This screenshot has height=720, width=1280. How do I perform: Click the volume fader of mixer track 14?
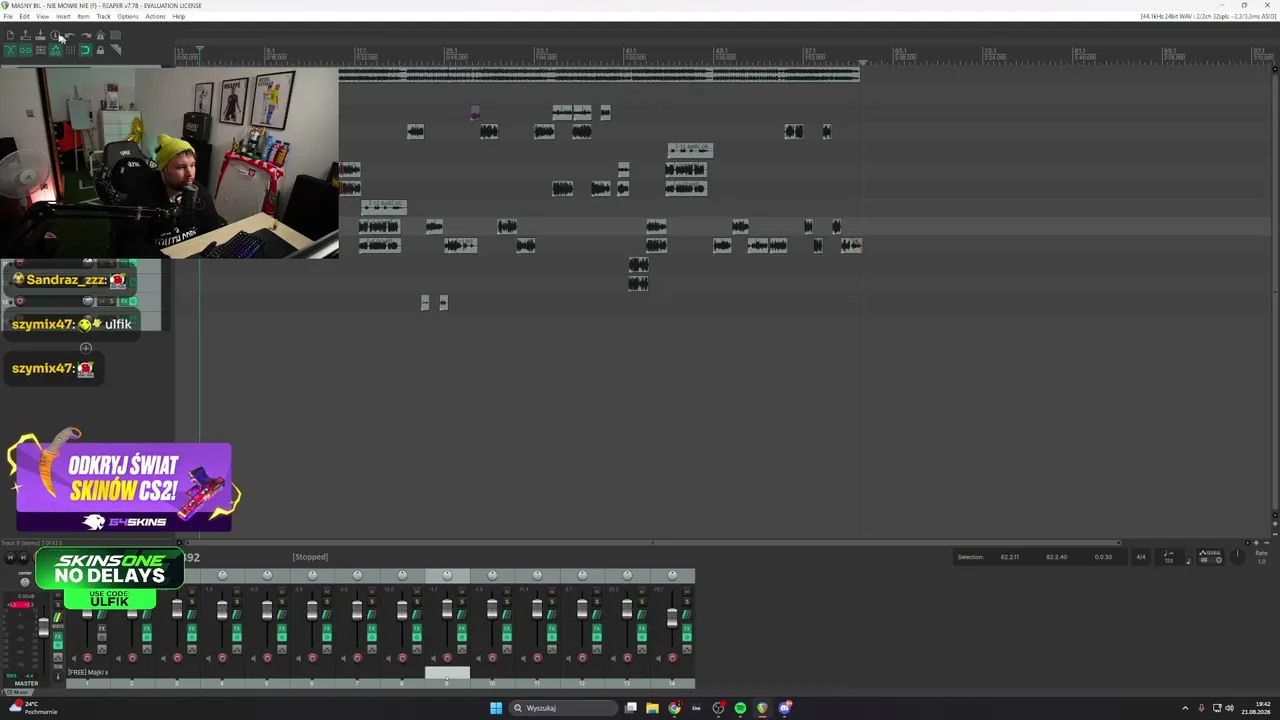(x=672, y=619)
